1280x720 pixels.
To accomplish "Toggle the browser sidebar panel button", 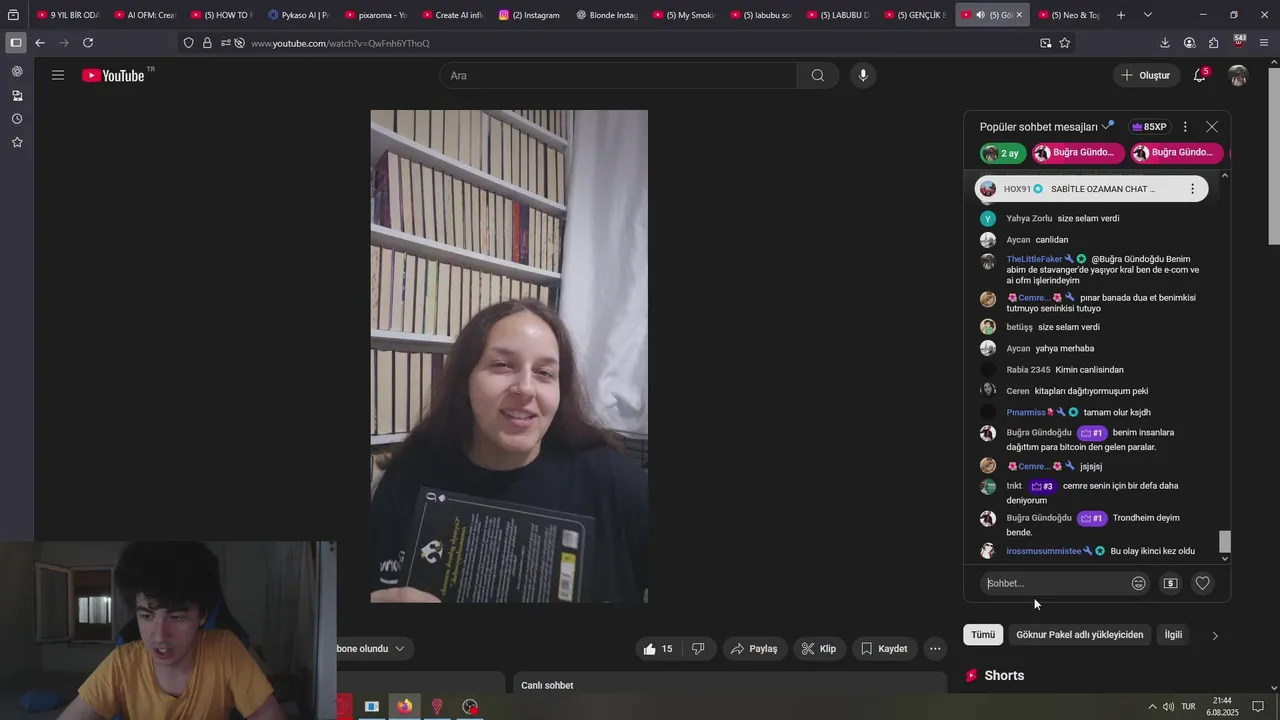I will [15, 43].
